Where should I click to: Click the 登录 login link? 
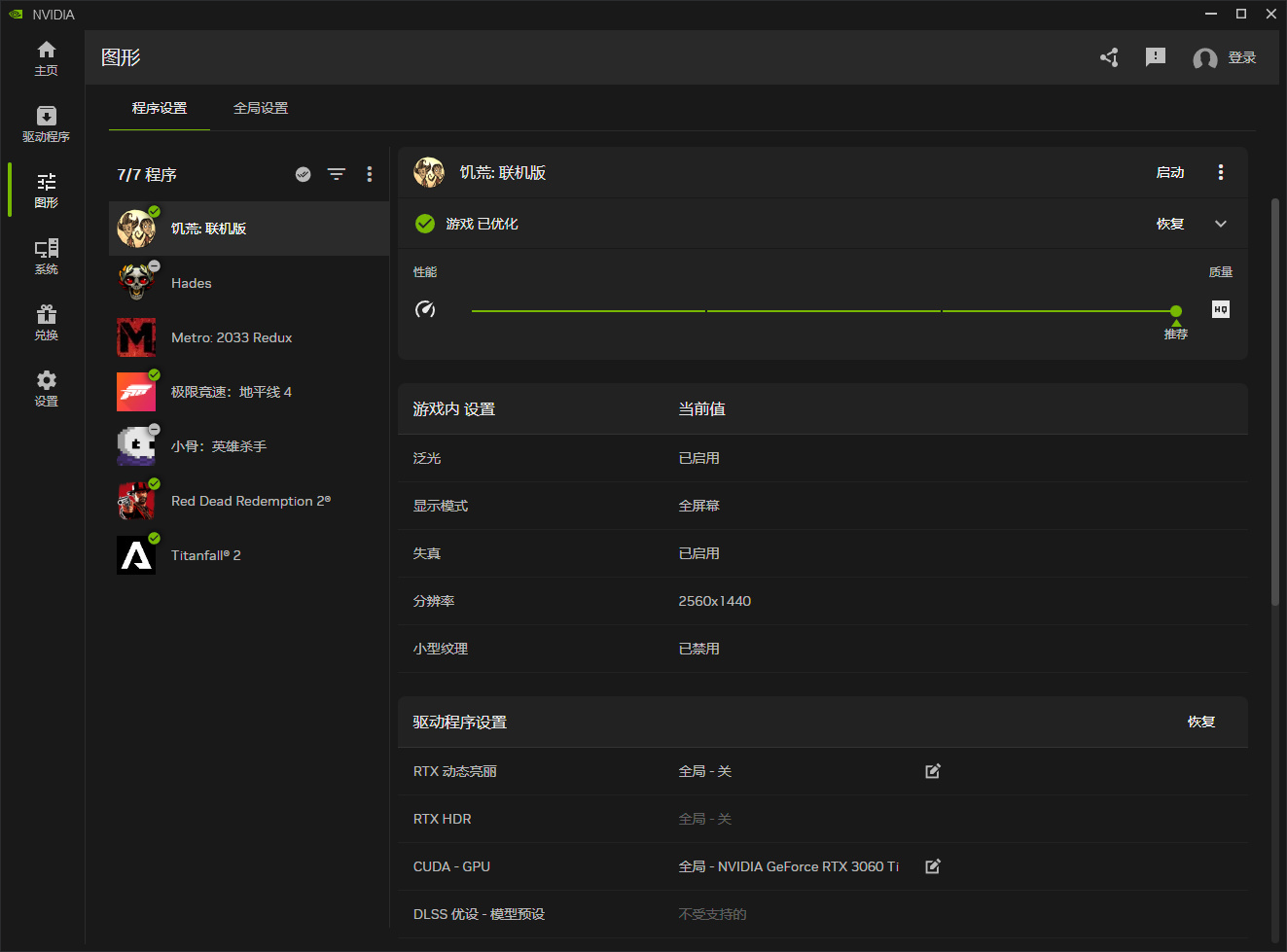point(1242,58)
